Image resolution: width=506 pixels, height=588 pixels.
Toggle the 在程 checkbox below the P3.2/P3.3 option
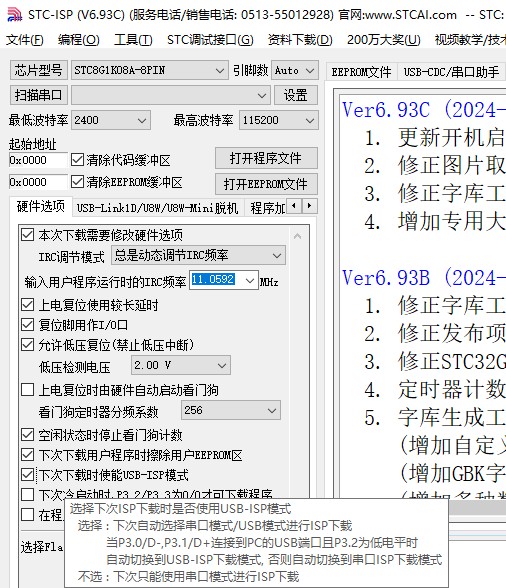coord(27,515)
